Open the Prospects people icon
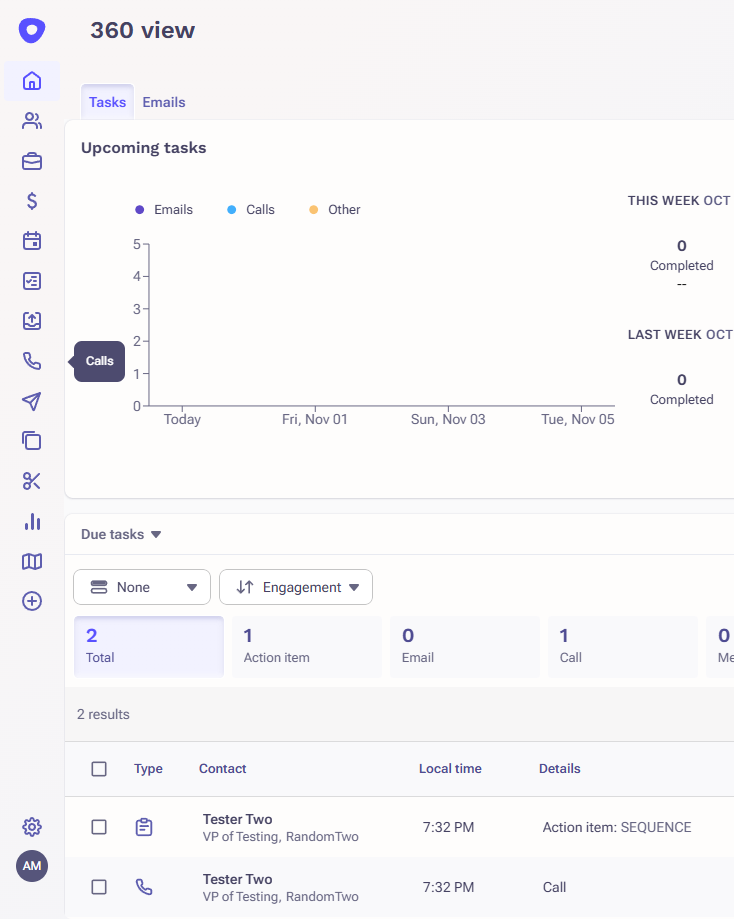Viewport: 734px width, 919px height. pyautogui.click(x=32, y=121)
